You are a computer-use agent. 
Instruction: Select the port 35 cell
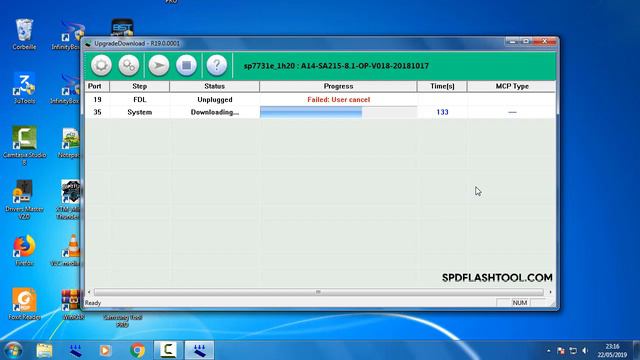[x=97, y=112]
